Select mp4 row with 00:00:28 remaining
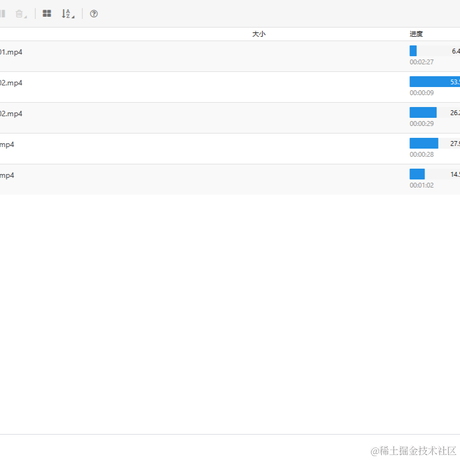 (x=230, y=149)
